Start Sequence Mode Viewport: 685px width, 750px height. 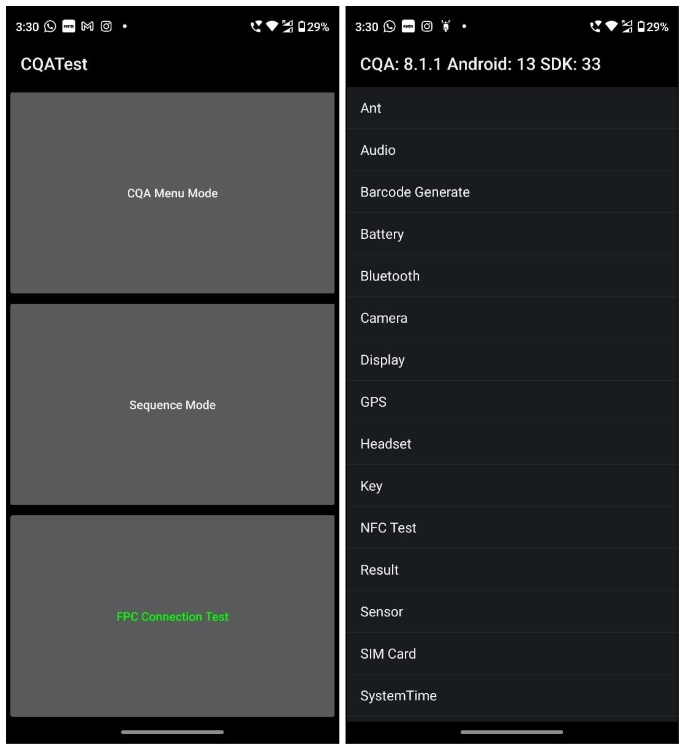(x=172, y=405)
